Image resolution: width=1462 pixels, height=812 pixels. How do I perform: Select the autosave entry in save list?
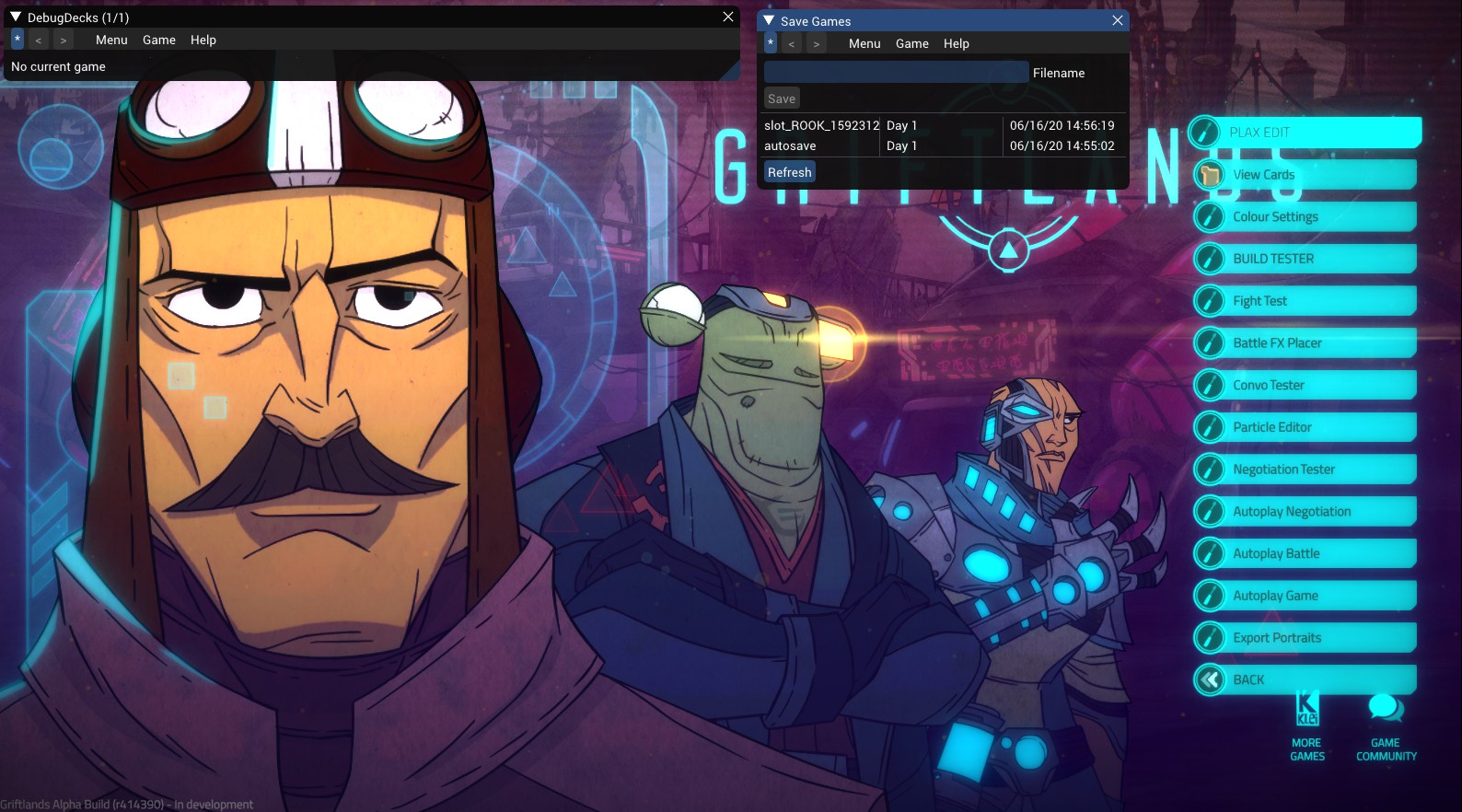coord(790,146)
